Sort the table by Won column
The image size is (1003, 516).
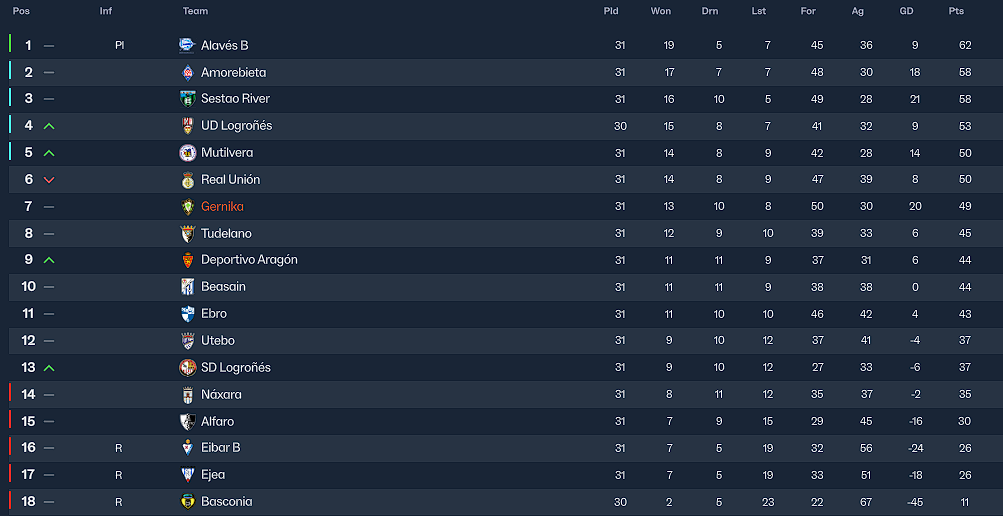(x=661, y=11)
